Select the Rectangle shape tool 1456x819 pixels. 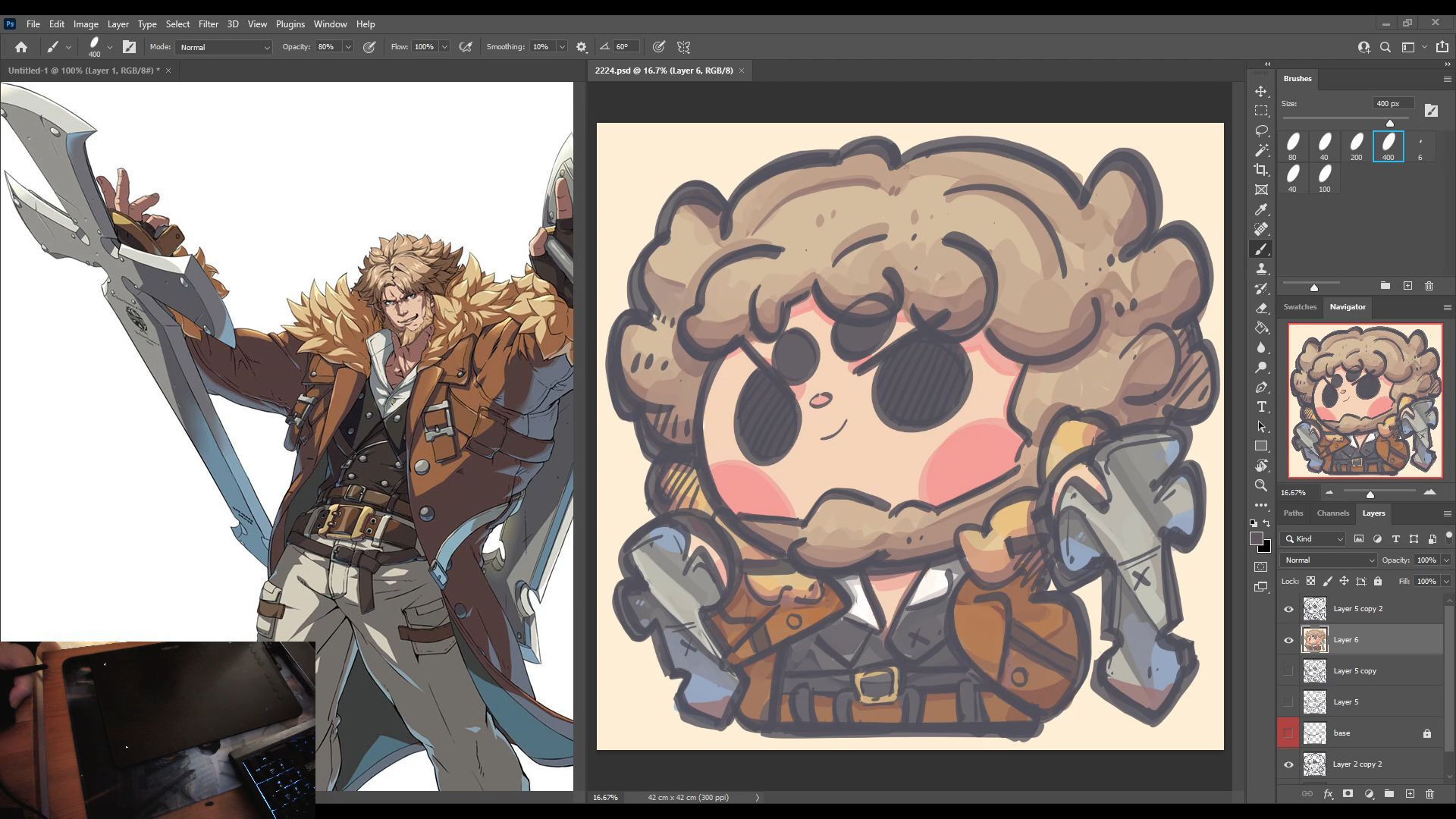pyautogui.click(x=1261, y=446)
